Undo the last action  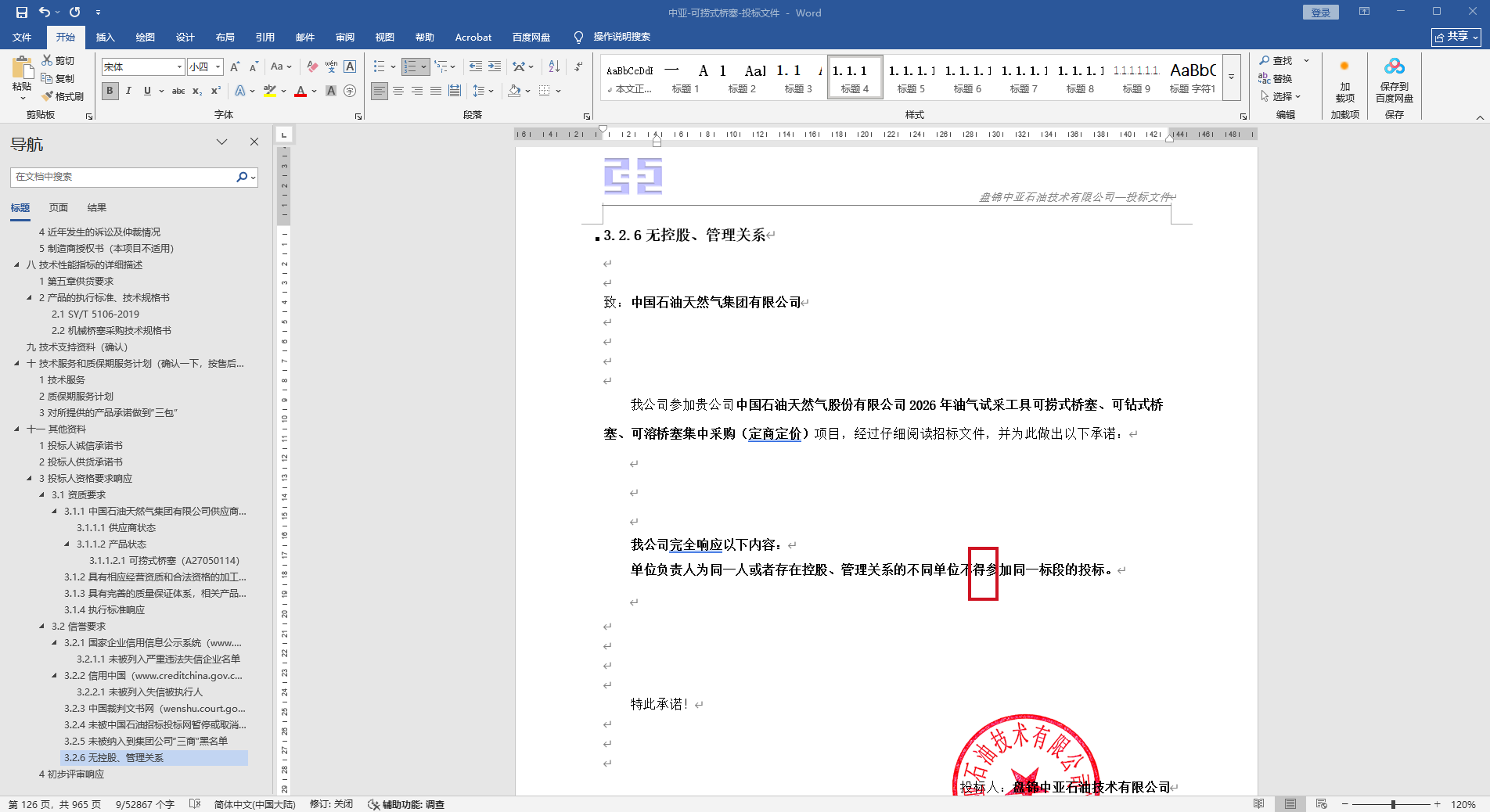pos(45,13)
